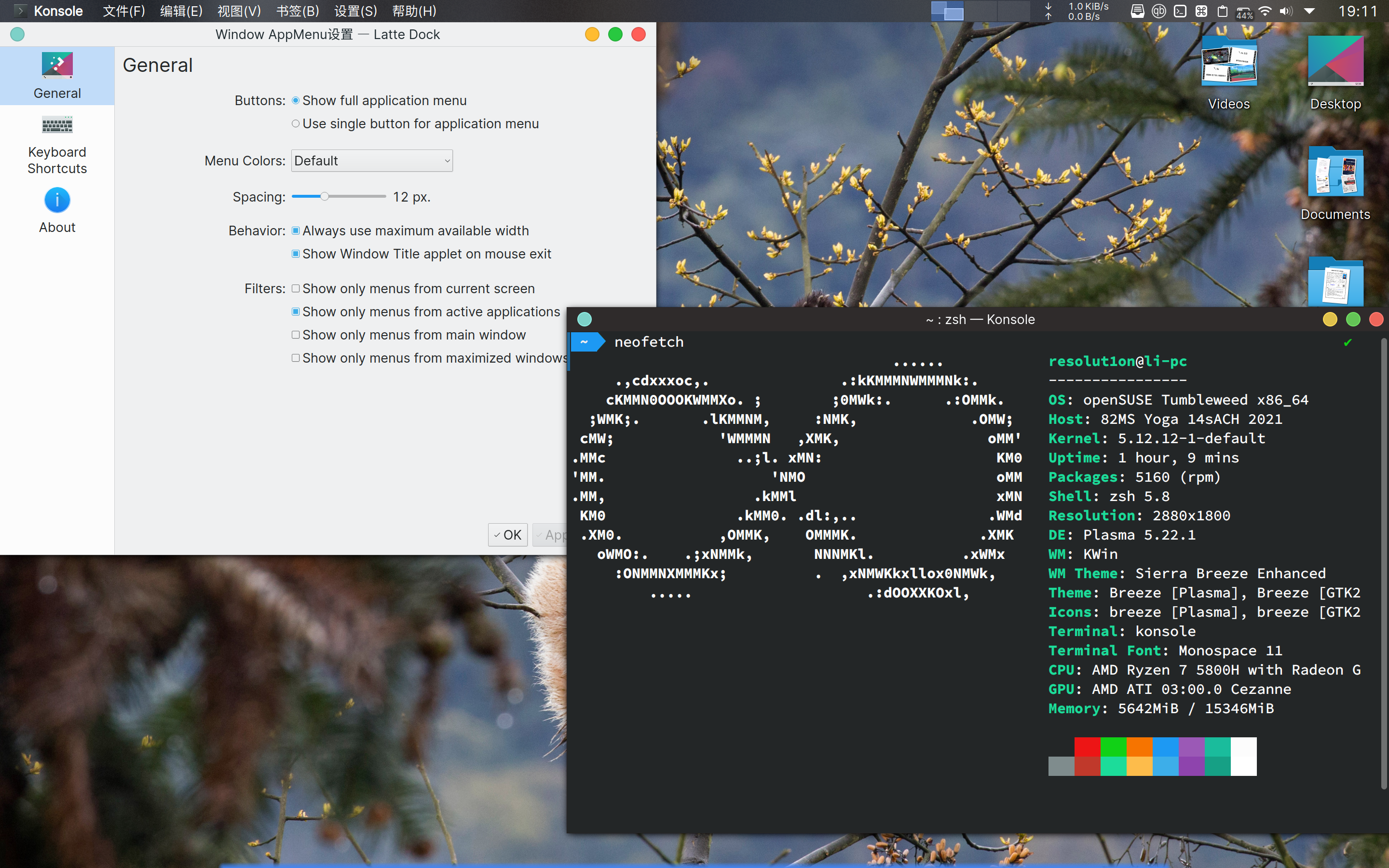Click the volume speaker tray icon
This screenshot has height=868, width=1389.
(1286, 11)
